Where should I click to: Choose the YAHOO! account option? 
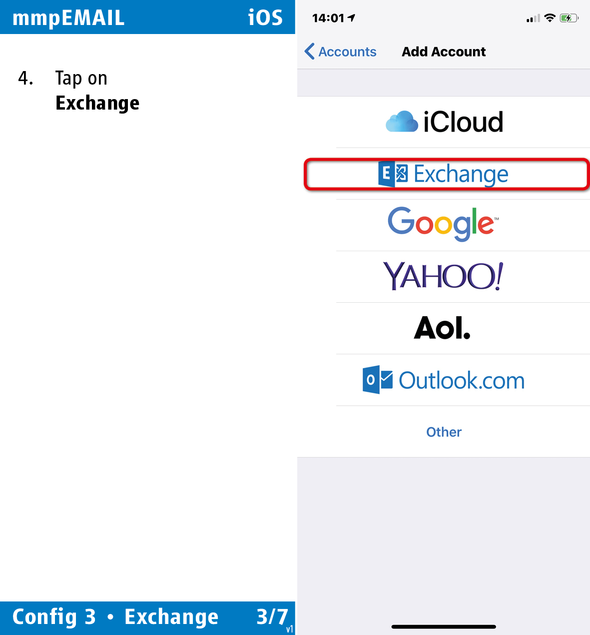click(x=443, y=277)
